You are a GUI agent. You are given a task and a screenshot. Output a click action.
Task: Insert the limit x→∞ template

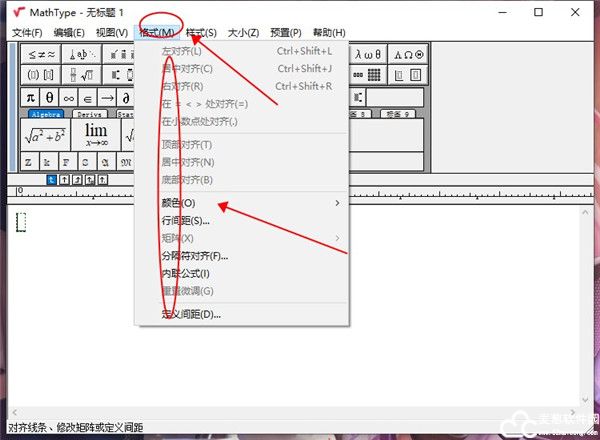click(x=95, y=135)
